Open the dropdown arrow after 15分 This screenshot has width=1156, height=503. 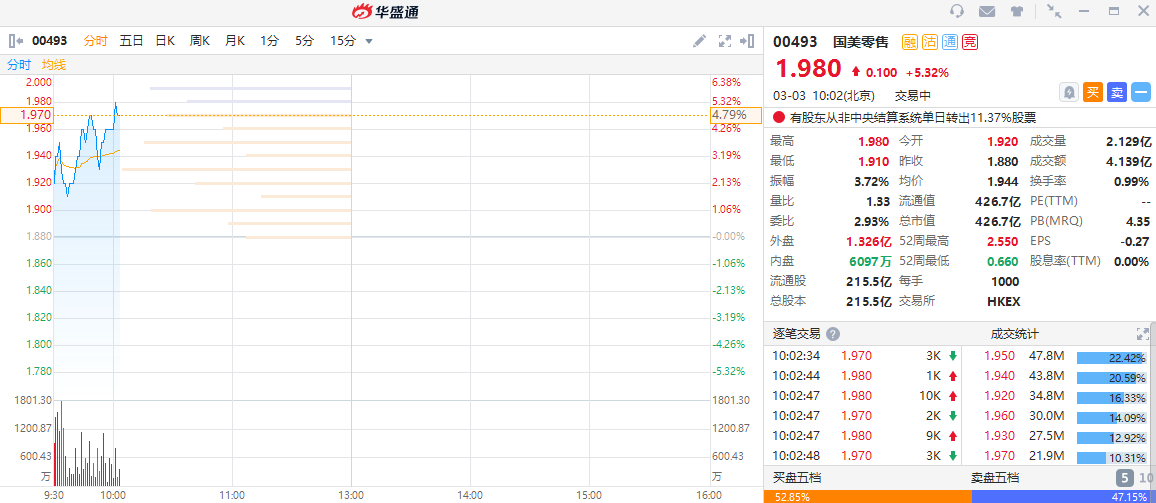coord(369,41)
